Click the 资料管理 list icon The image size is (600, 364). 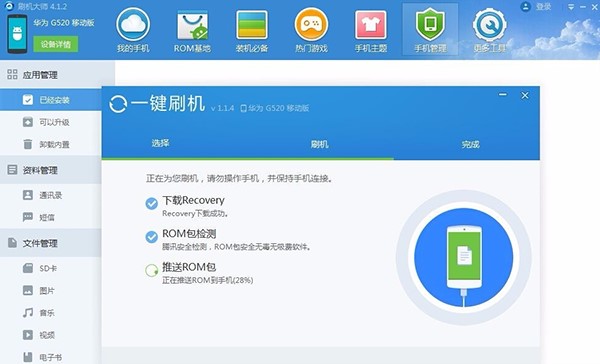(12, 170)
